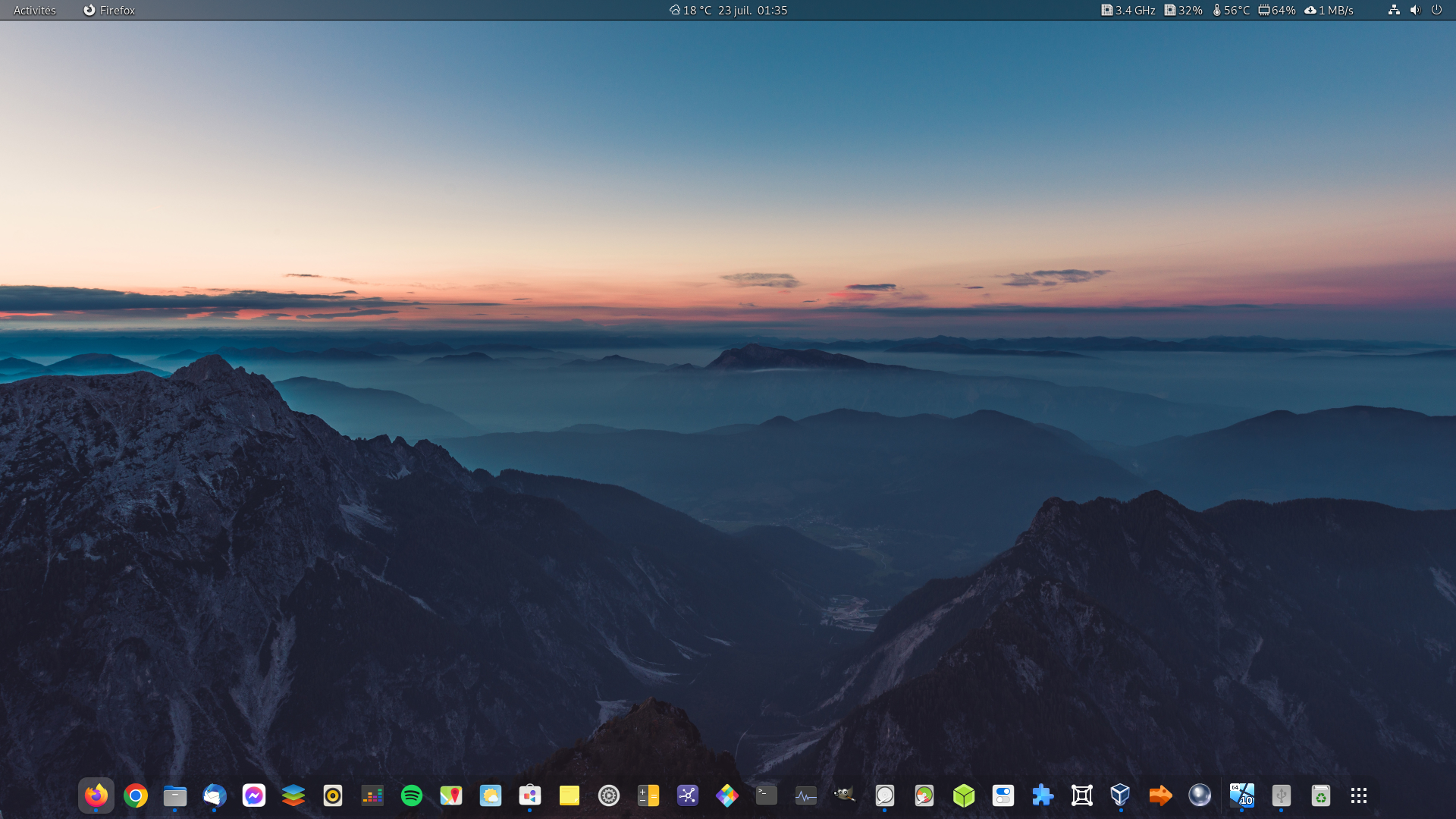
Task: Click the volume speaker indicator
Action: (x=1415, y=10)
